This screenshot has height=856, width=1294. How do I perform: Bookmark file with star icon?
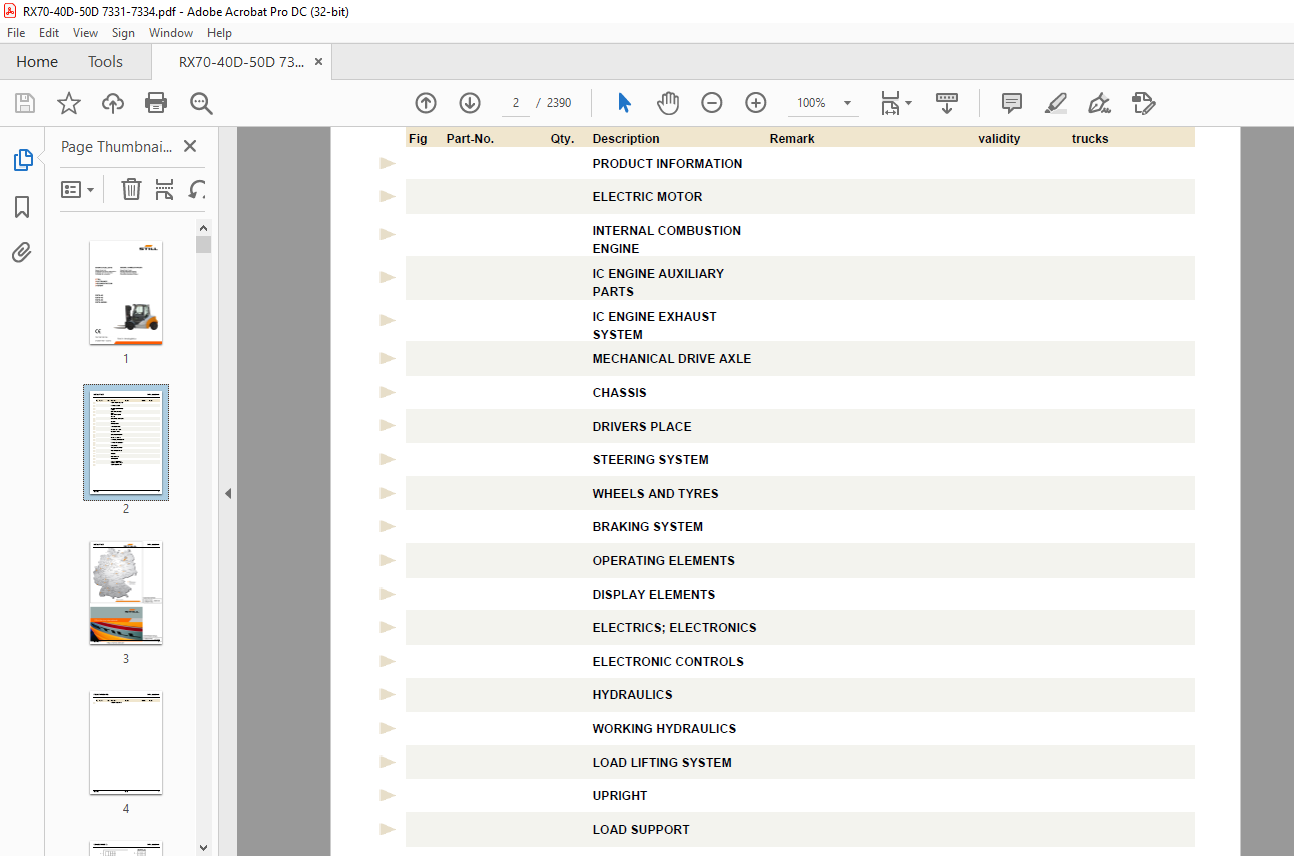pyautogui.click(x=68, y=103)
